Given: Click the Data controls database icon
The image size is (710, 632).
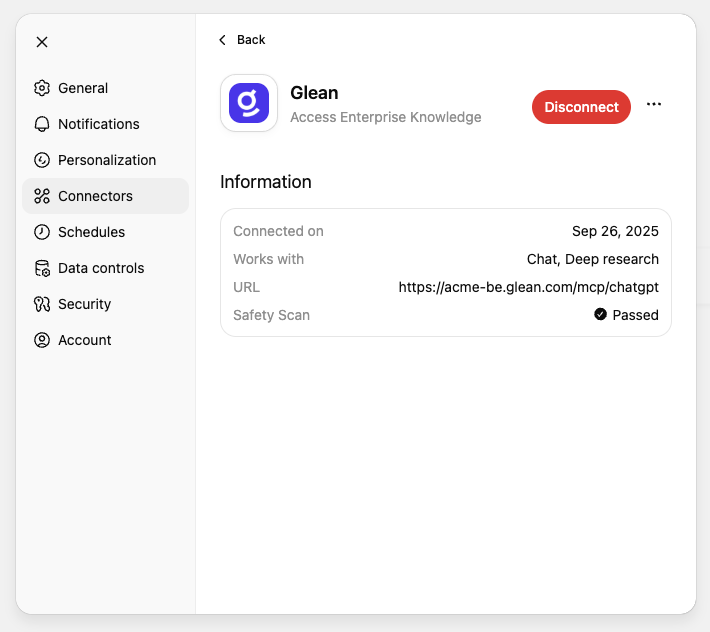Looking at the screenshot, I should click(x=42, y=268).
